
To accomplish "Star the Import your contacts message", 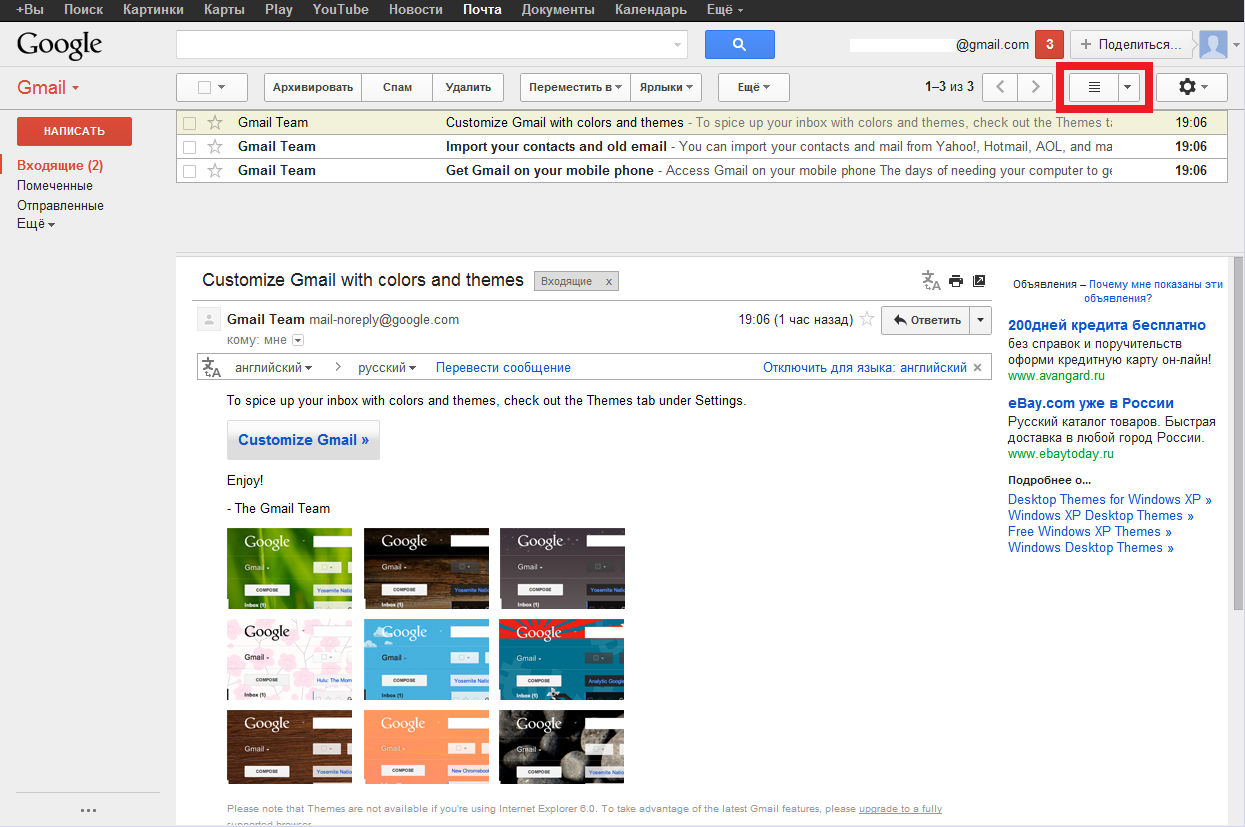I will click(214, 146).
